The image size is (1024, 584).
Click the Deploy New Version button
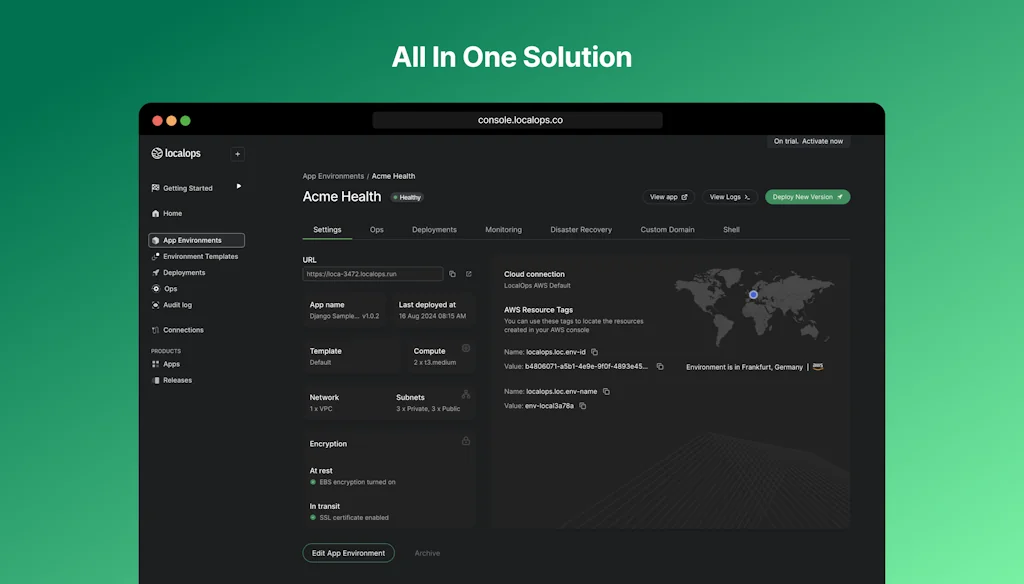point(807,197)
